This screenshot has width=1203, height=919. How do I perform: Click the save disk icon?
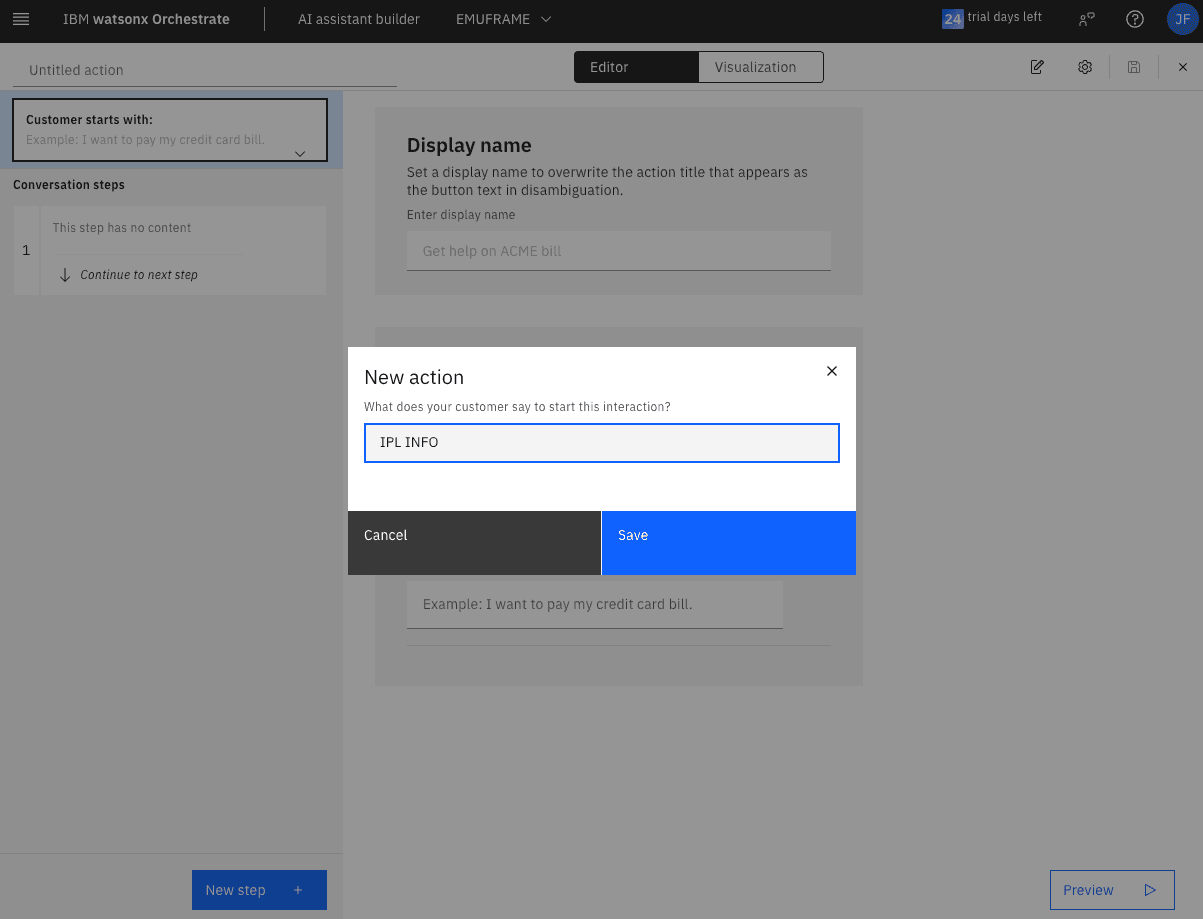[x=1133, y=67]
